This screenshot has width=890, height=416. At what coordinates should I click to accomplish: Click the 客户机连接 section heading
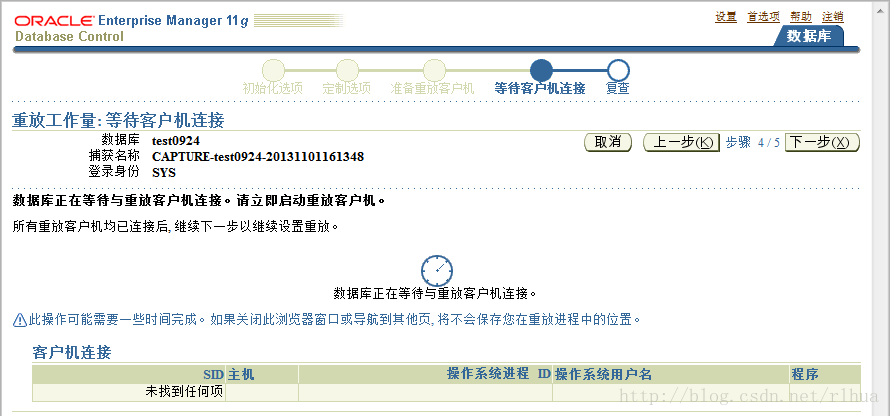72,352
